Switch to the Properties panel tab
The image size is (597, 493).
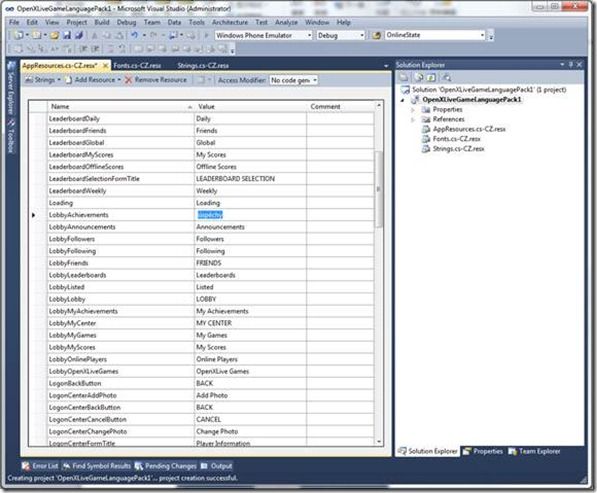(x=483, y=452)
